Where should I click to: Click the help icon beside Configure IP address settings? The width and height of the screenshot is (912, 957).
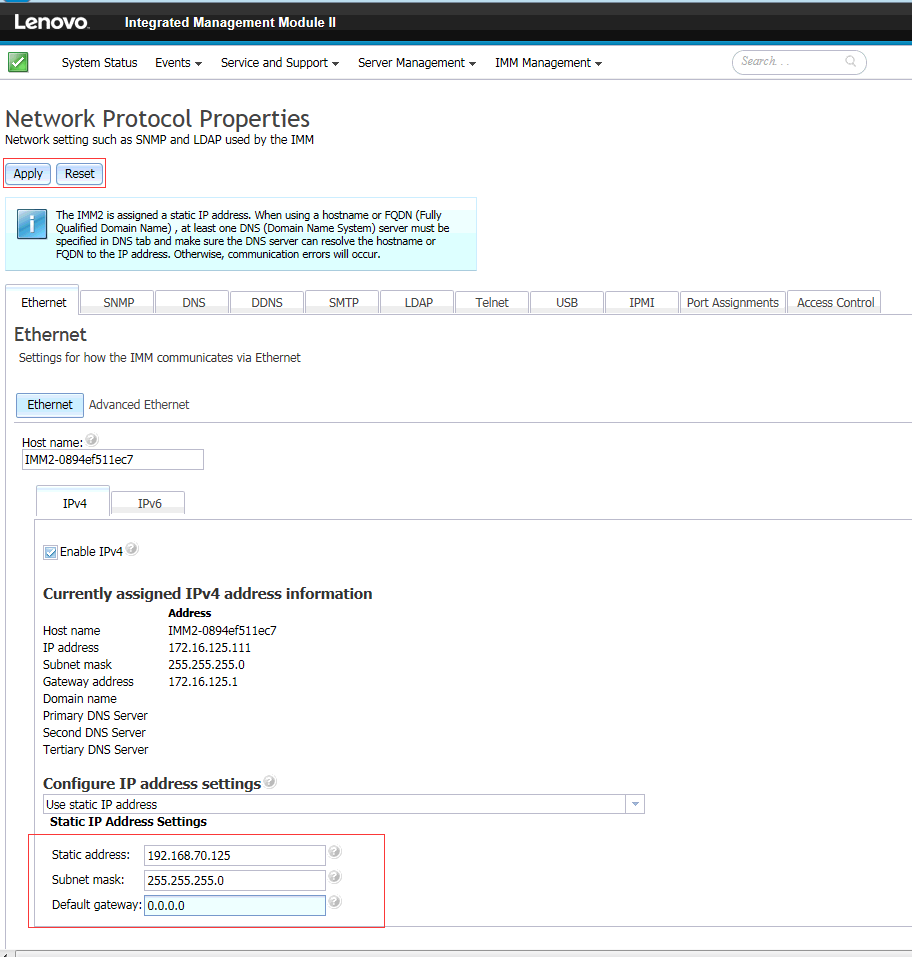point(269,781)
